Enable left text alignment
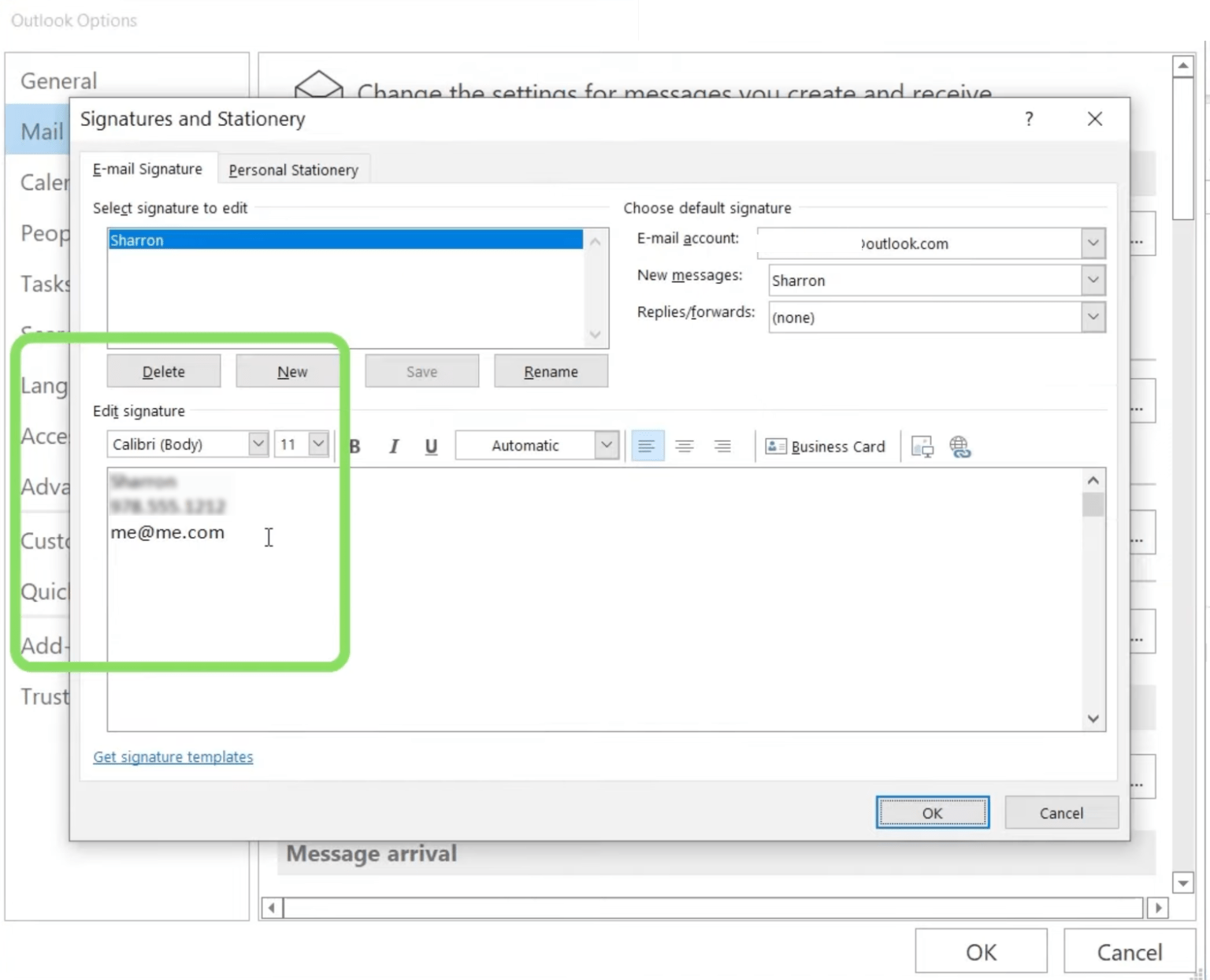The width and height of the screenshot is (1210, 980). pos(646,446)
